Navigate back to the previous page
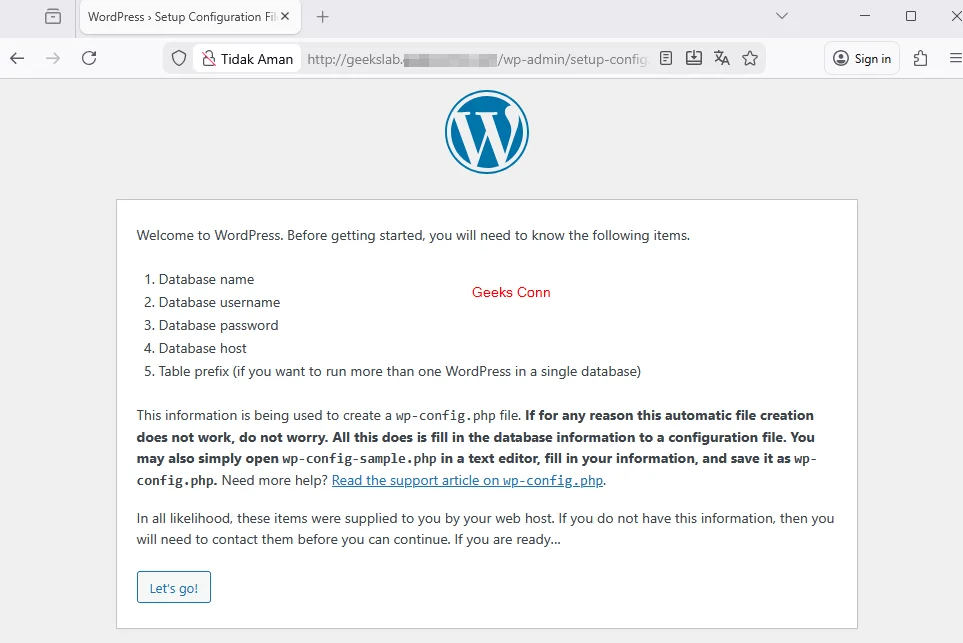Screen dimensions: 963x643 pyautogui.click(x=17, y=59)
